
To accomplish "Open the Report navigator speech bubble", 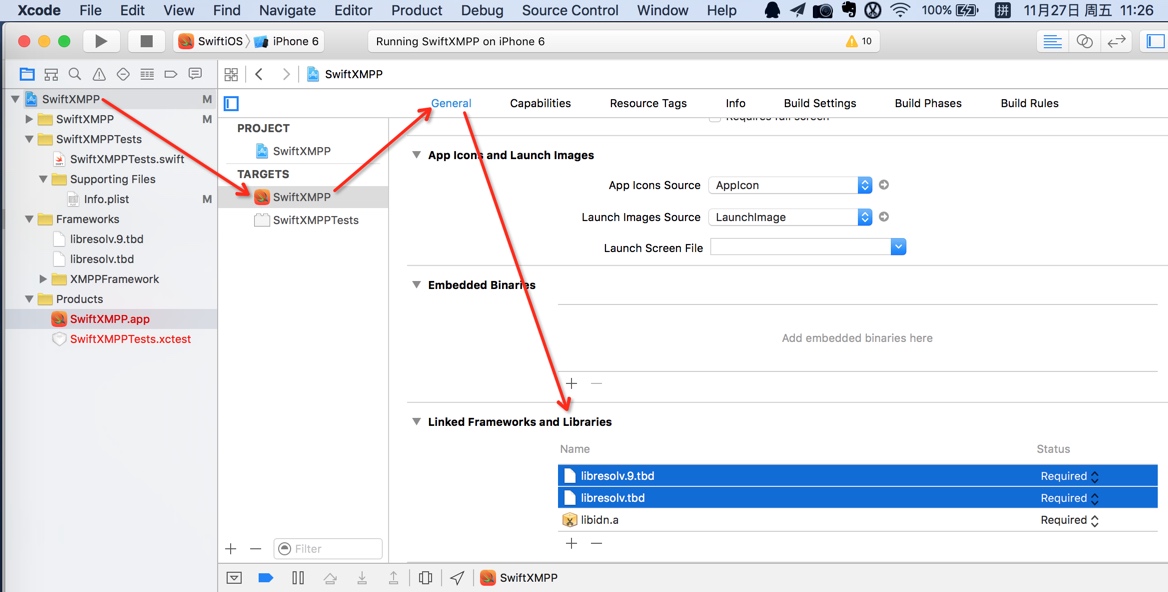I will [195, 74].
